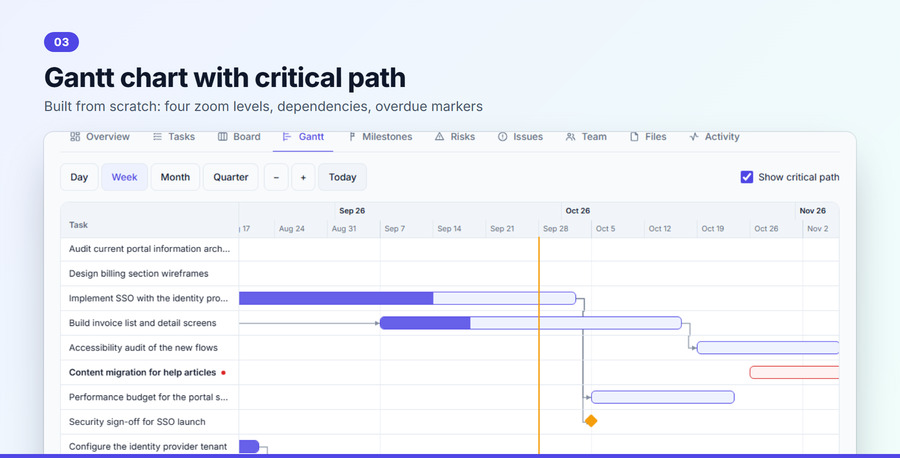Jump to Today in the timeline
The height and width of the screenshot is (458, 900).
pos(343,177)
